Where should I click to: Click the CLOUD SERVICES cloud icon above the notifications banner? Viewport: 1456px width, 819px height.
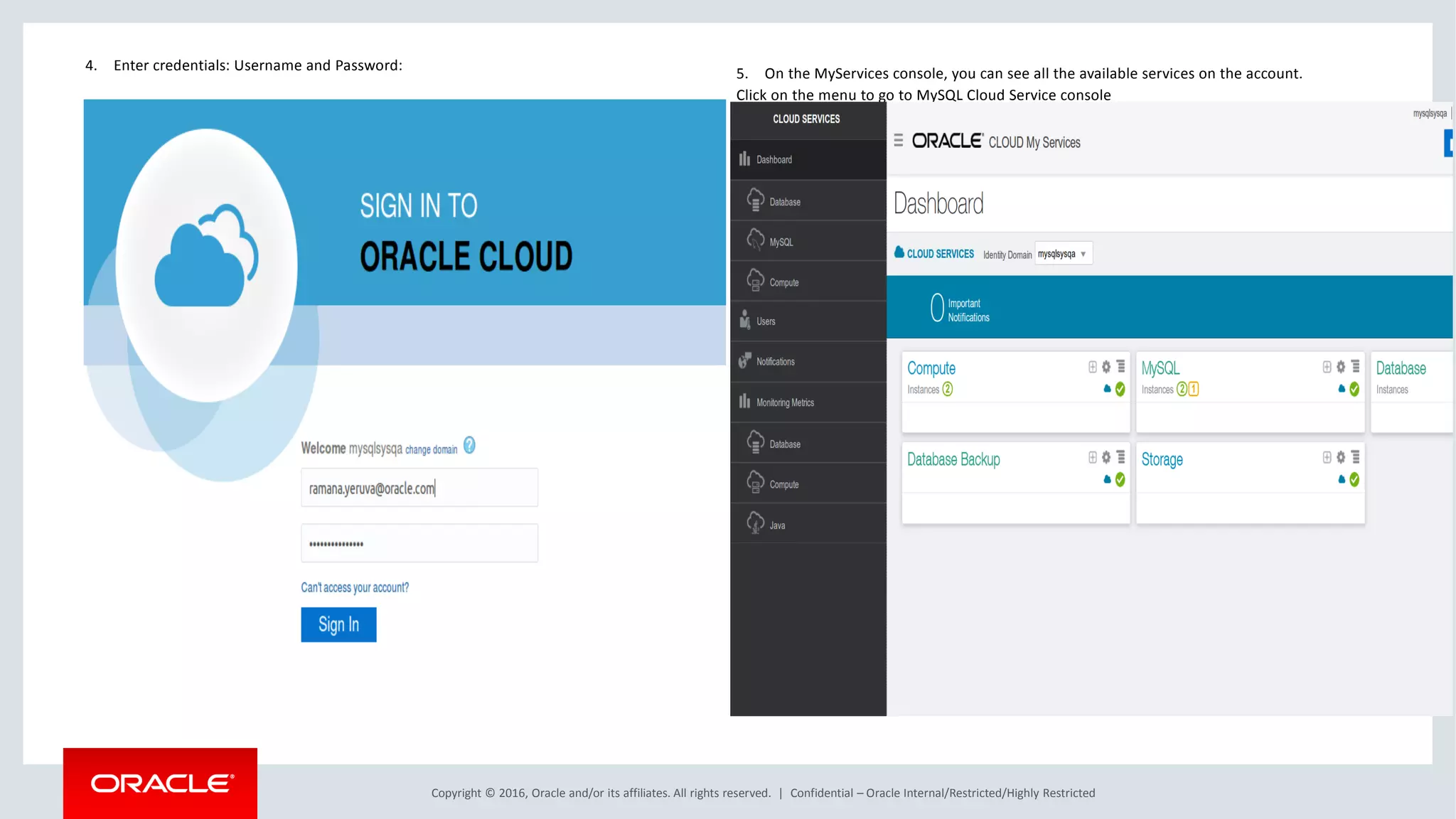pyautogui.click(x=899, y=252)
